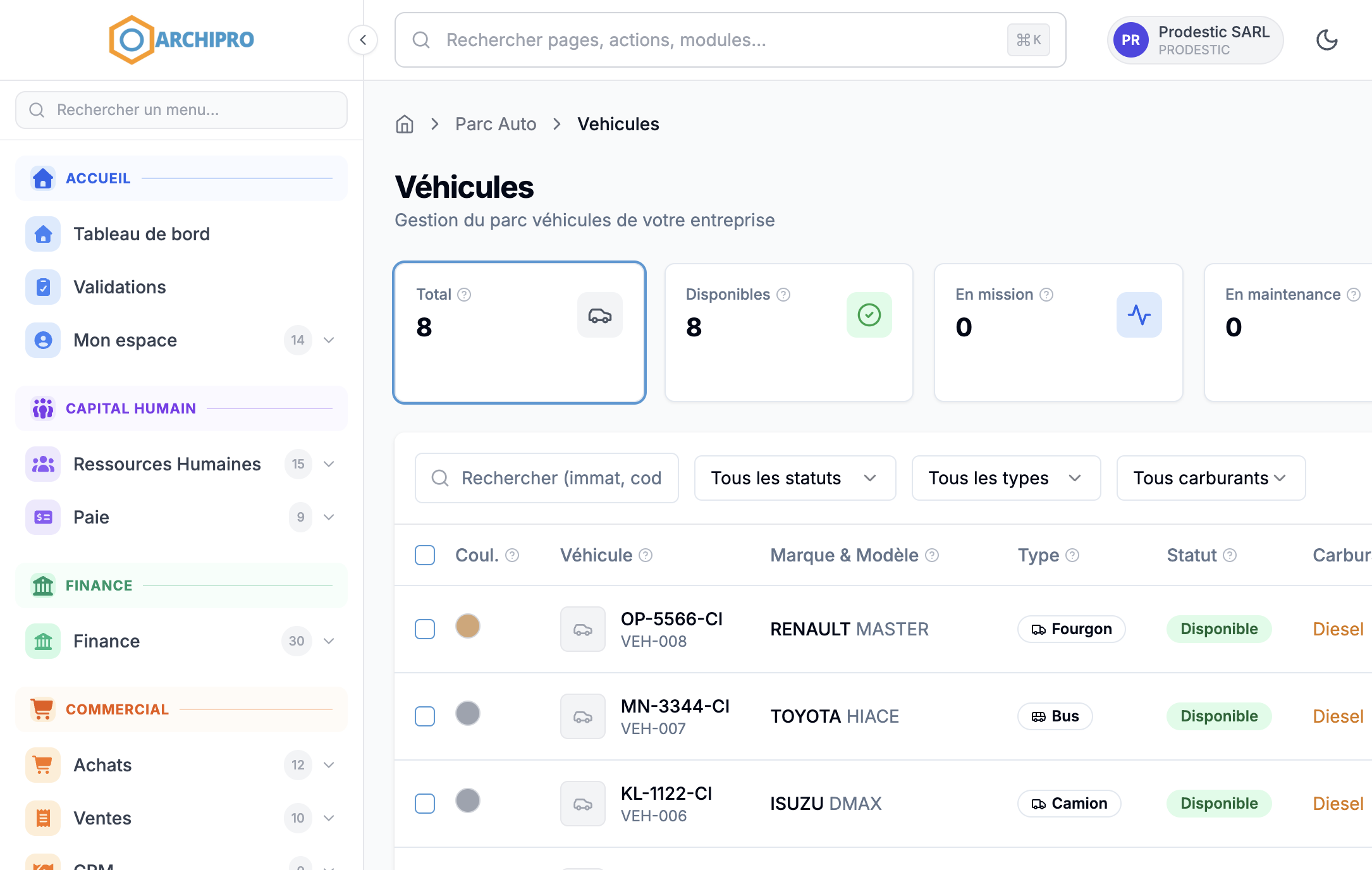Viewport: 1372px width, 870px height.
Task: Click the vehicle icon for OP-5566-CI
Action: (x=583, y=629)
